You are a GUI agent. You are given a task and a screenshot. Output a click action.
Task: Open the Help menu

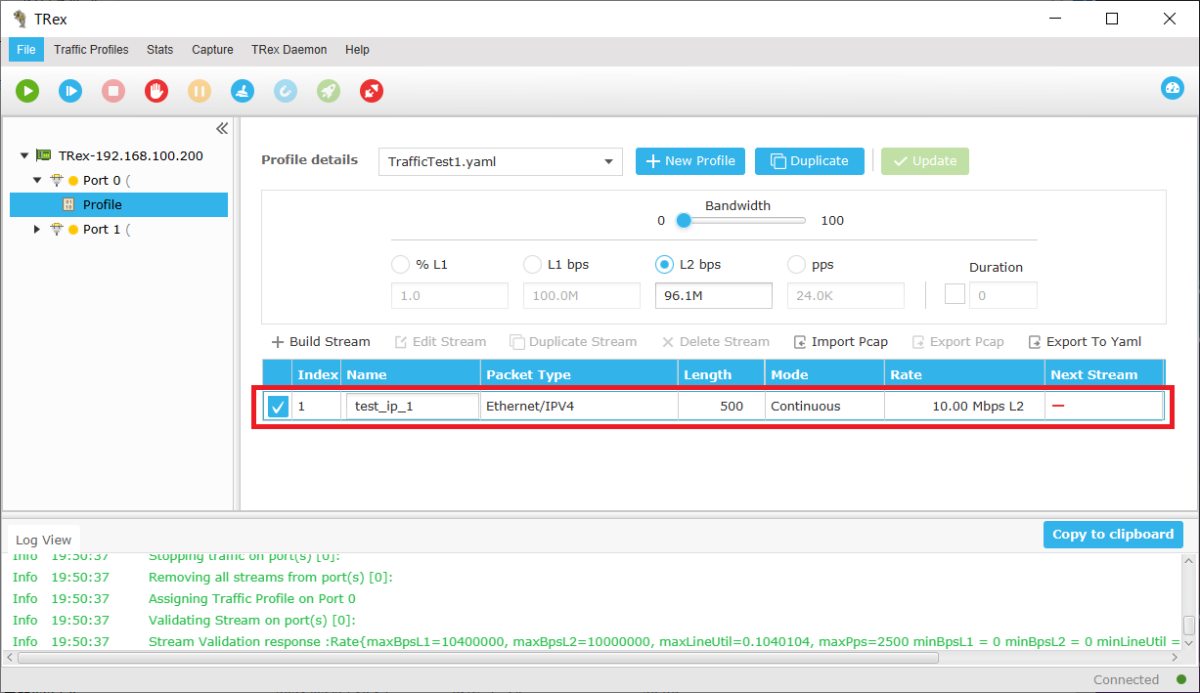pos(357,50)
